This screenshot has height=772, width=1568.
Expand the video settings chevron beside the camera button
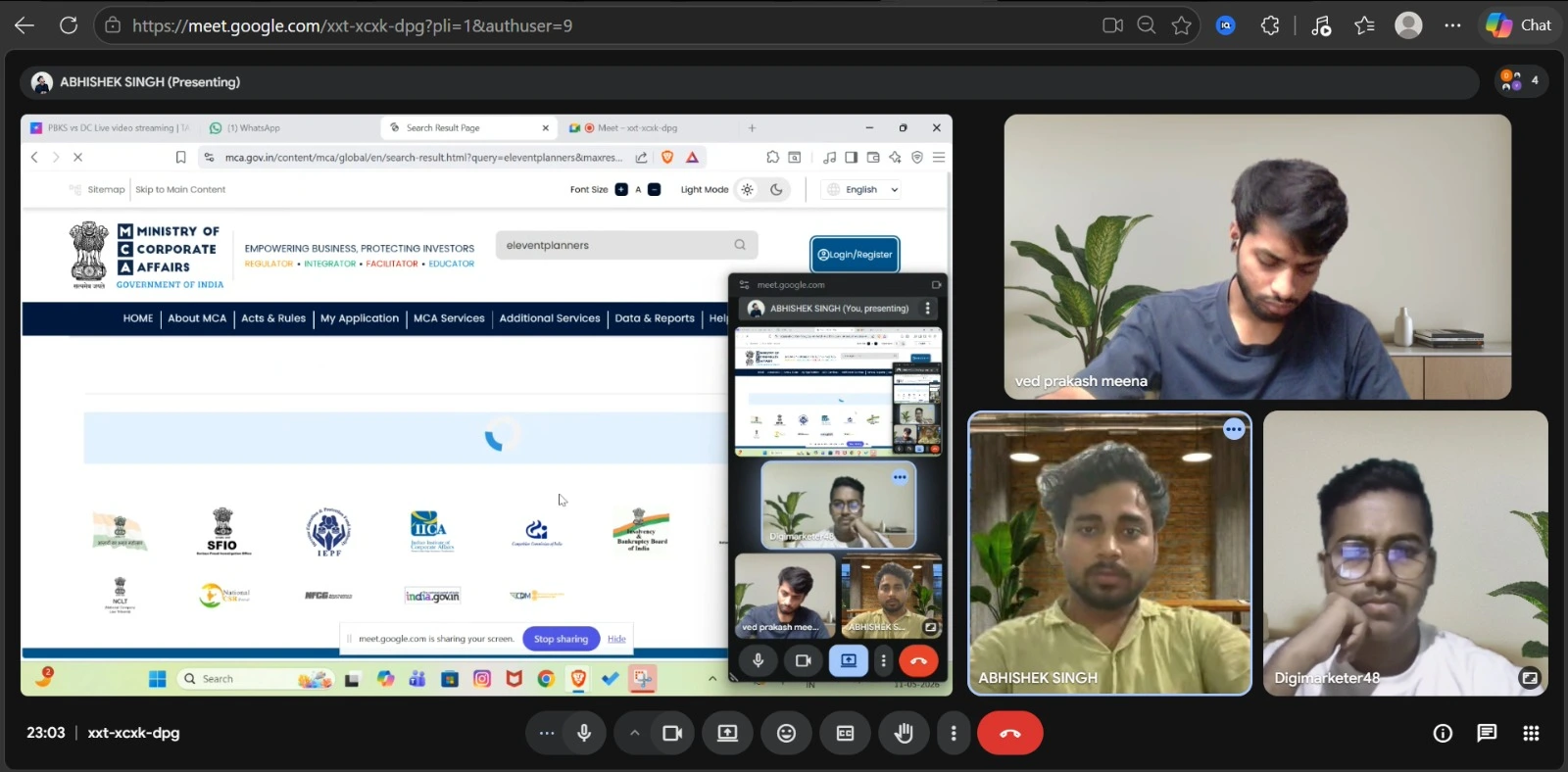click(x=634, y=733)
